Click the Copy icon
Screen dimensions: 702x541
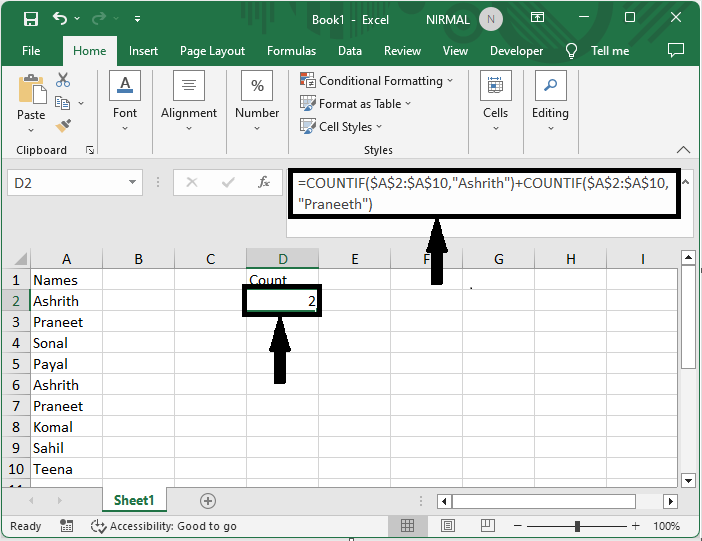pyautogui.click(x=62, y=103)
